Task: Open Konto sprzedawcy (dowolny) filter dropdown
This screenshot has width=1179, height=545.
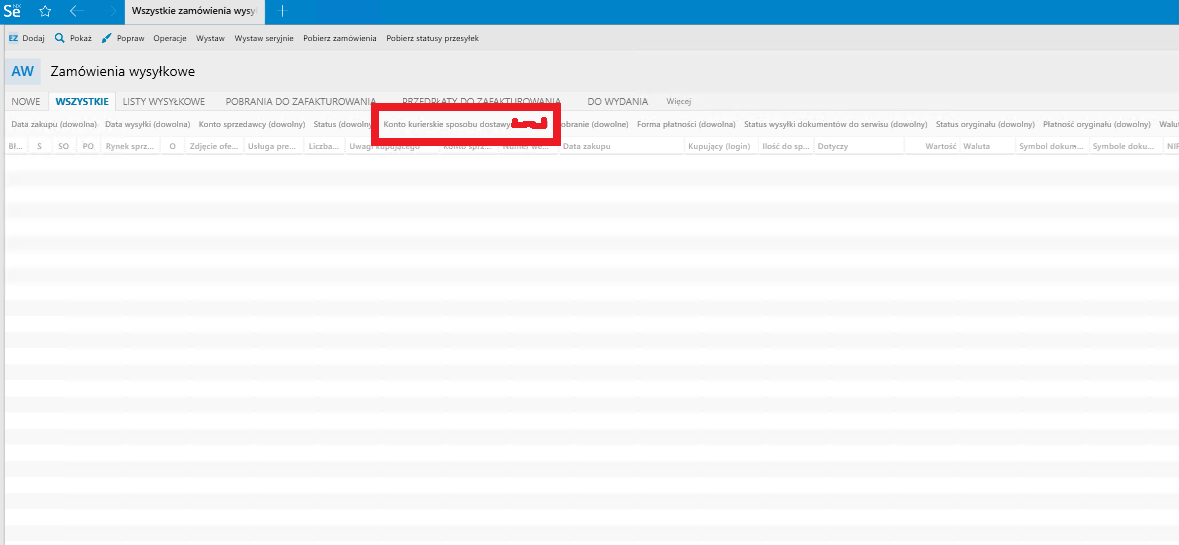Action: (259, 125)
